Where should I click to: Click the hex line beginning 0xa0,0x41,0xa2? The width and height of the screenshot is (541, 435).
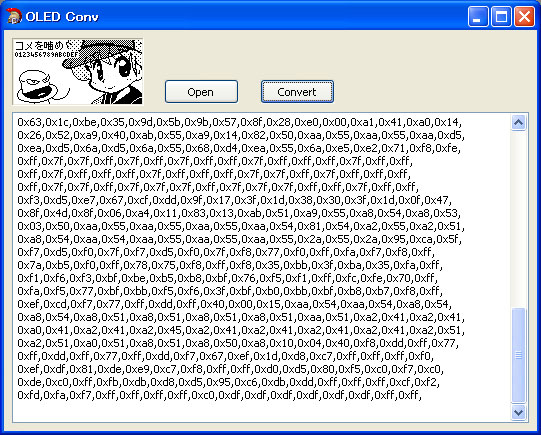[x=241, y=330]
